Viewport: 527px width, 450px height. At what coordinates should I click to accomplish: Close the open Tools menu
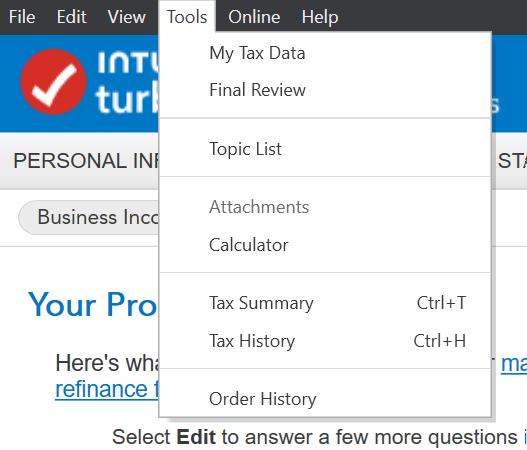pos(187,17)
